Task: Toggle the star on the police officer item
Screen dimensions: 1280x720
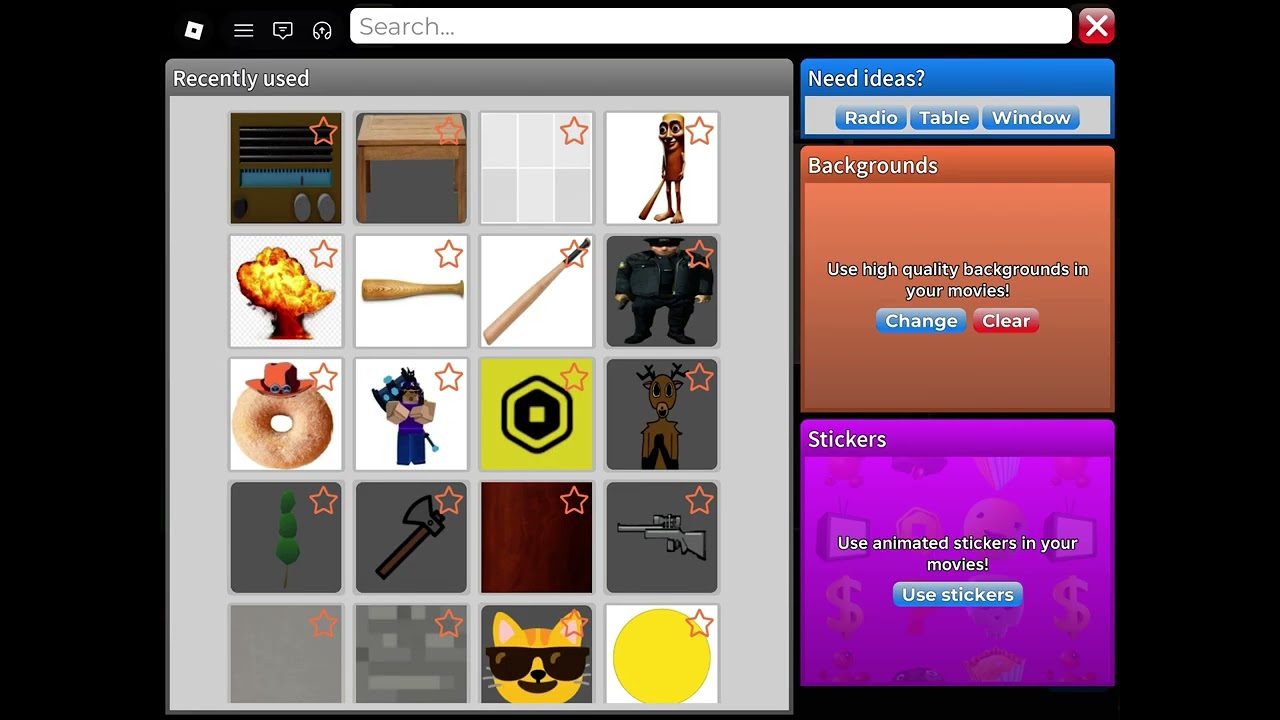Action: pos(700,254)
